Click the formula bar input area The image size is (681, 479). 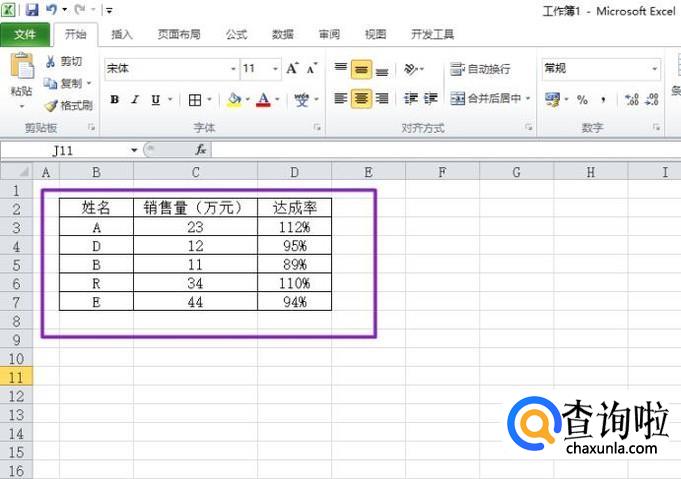[x=446, y=150]
